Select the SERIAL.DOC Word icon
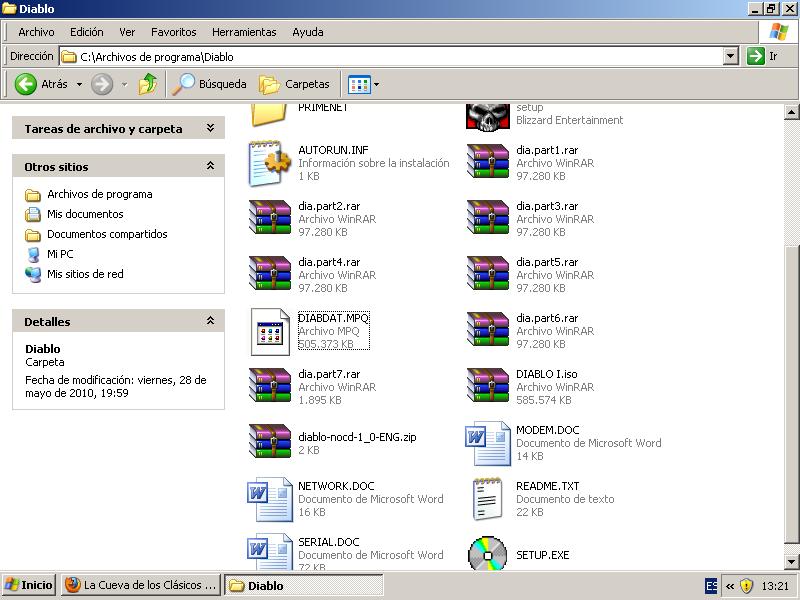 [269, 552]
